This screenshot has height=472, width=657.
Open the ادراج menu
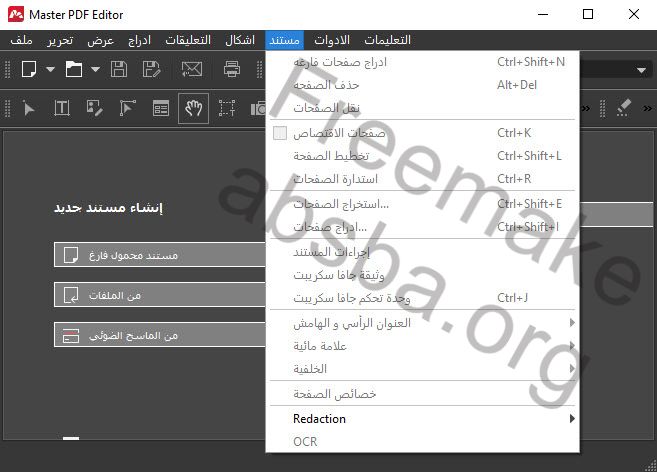pos(139,40)
